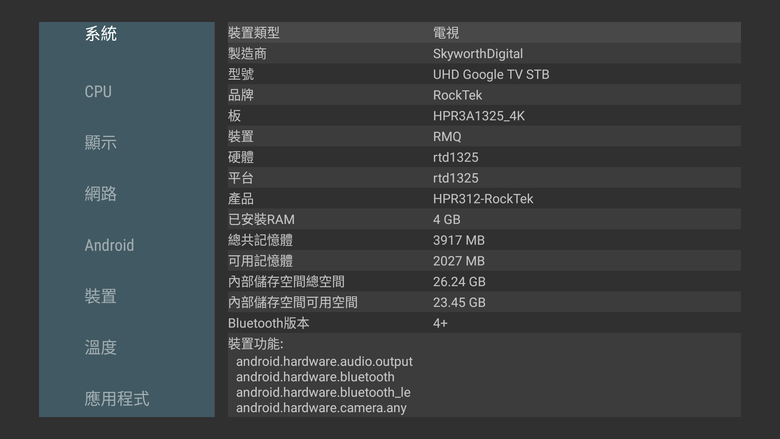Select the 產品 label

pyautogui.click(x=241, y=199)
